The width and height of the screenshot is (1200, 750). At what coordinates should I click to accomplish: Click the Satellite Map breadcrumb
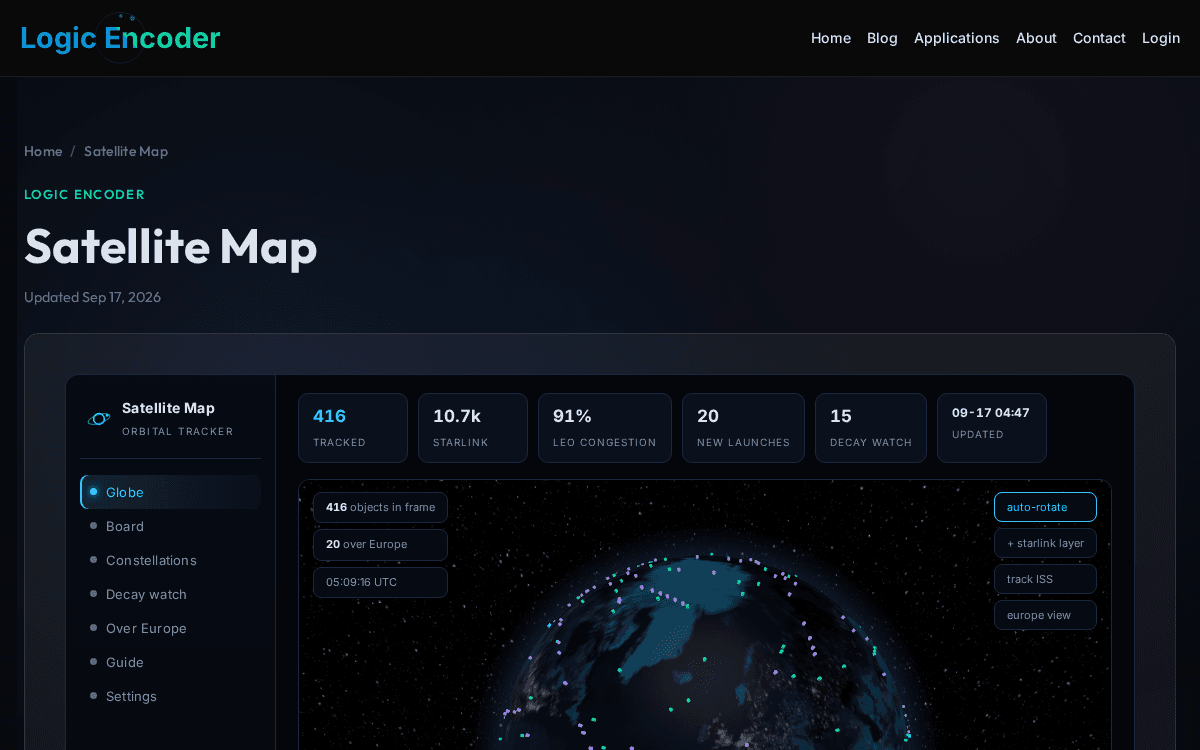[126, 151]
